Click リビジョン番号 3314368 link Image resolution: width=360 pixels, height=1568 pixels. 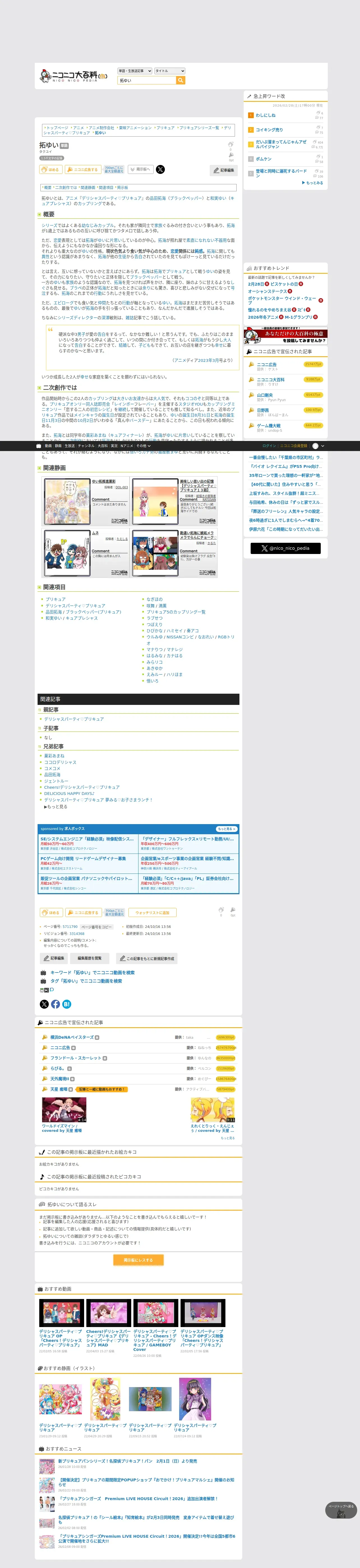(x=77, y=934)
